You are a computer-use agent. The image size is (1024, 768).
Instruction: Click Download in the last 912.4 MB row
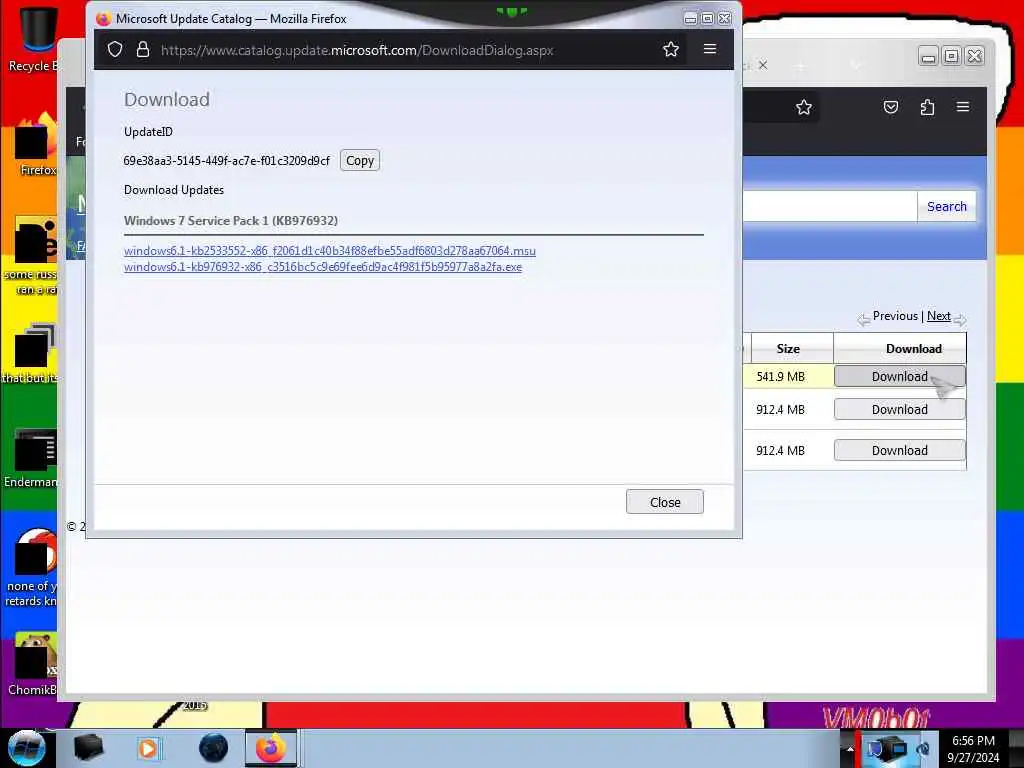coord(899,451)
